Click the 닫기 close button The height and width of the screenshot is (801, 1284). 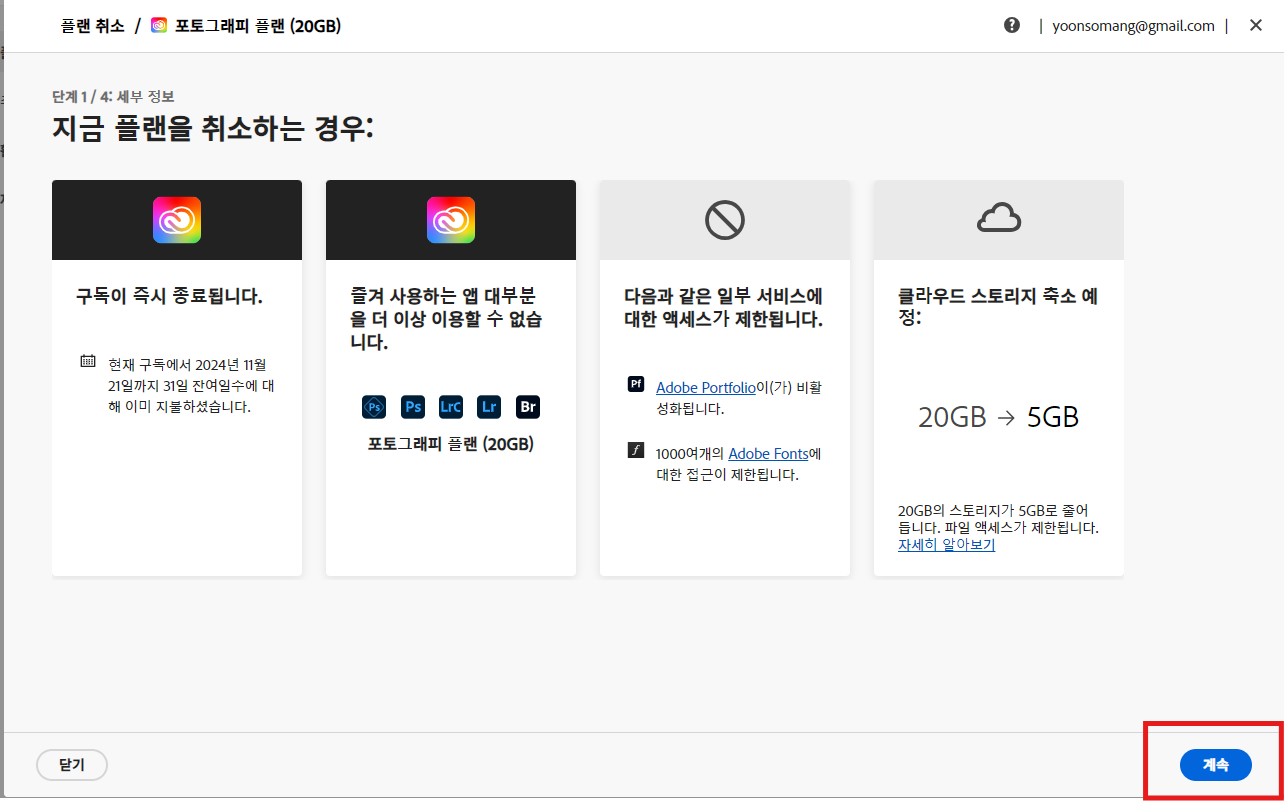[x=72, y=765]
